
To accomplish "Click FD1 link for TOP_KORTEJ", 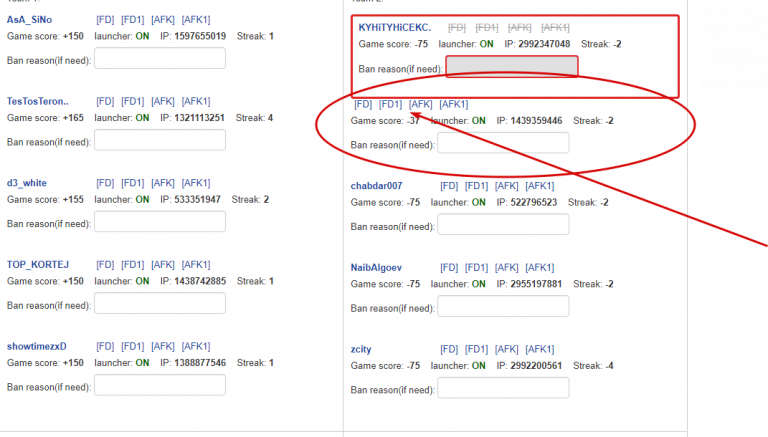I will (133, 265).
